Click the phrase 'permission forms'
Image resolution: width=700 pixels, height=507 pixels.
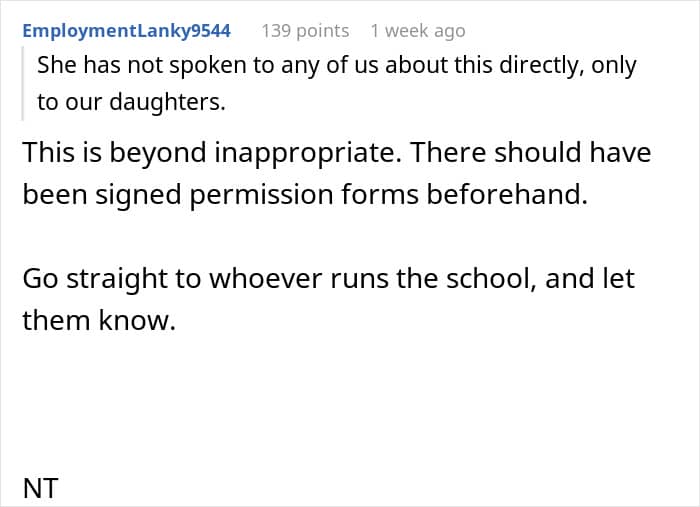click(x=304, y=195)
